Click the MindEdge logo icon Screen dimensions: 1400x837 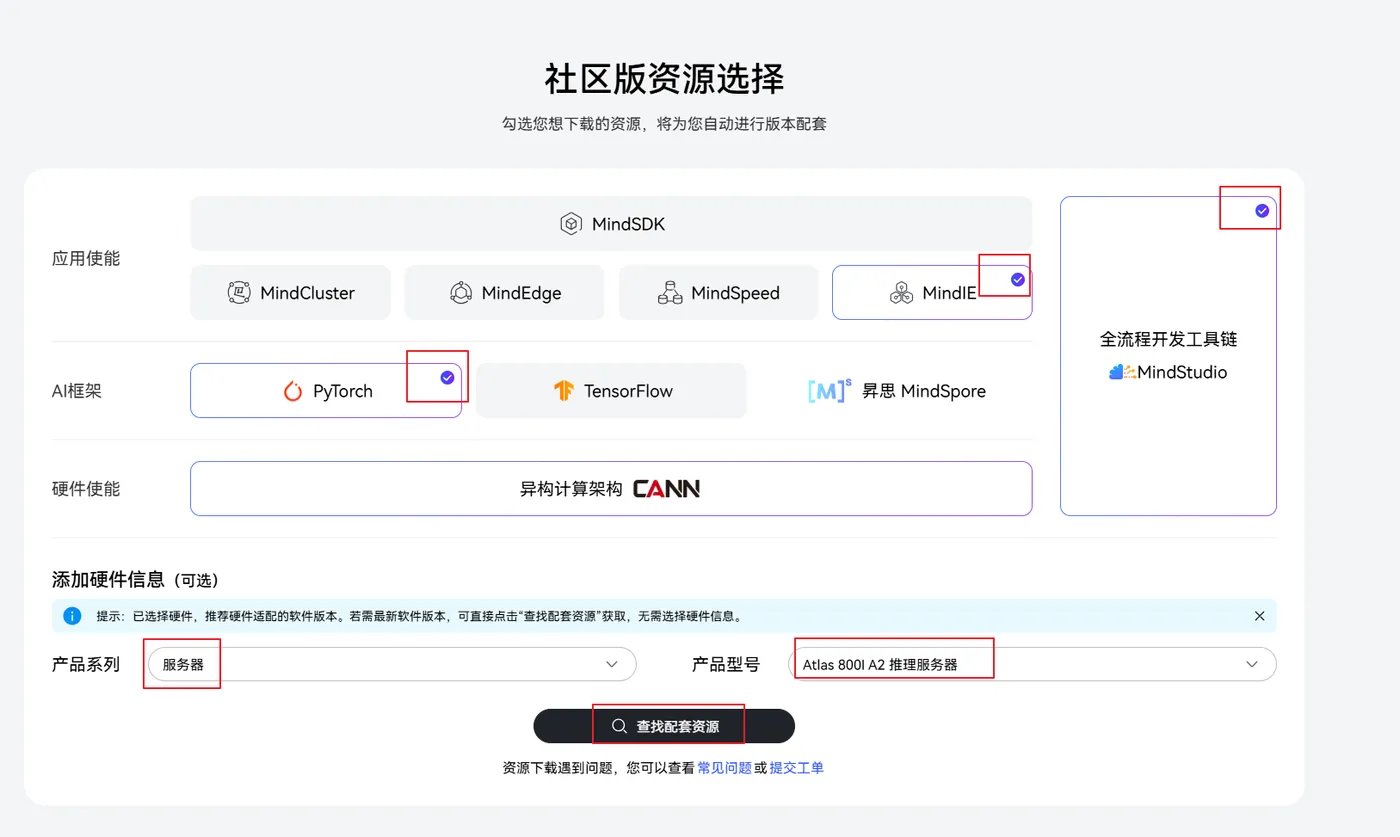coord(460,293)
